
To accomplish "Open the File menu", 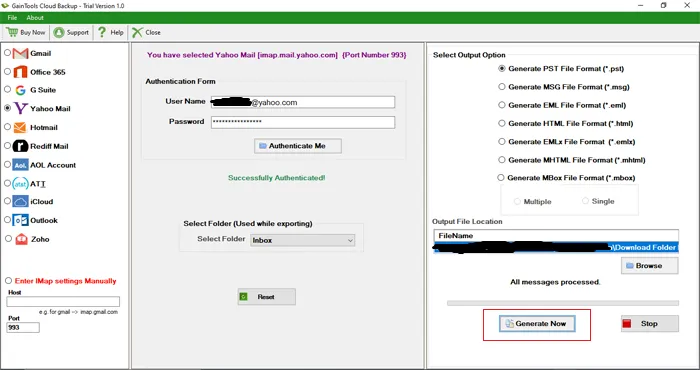I will coord(12,18).
